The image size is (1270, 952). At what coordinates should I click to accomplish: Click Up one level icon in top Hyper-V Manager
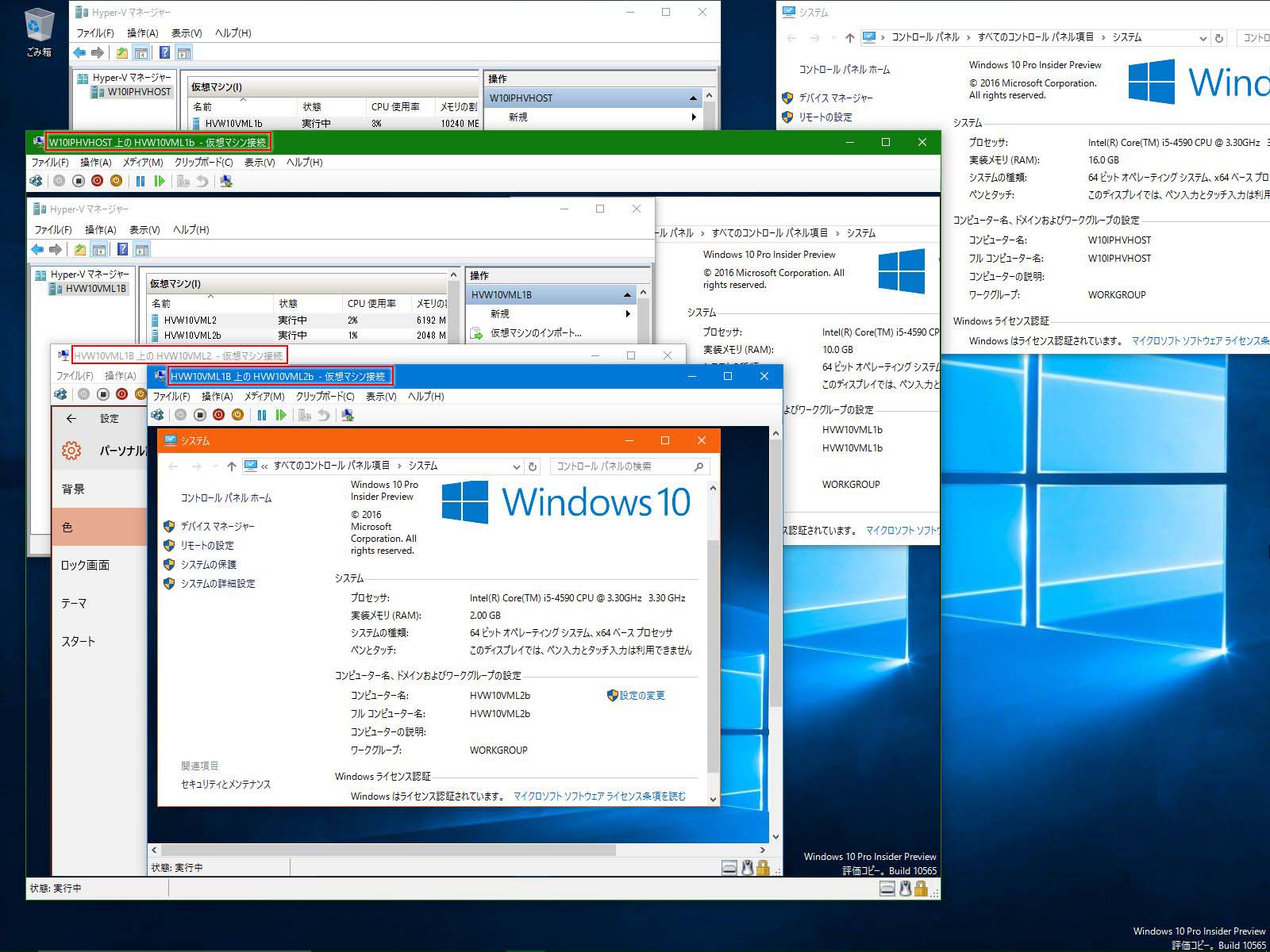(x=121, y=53)
